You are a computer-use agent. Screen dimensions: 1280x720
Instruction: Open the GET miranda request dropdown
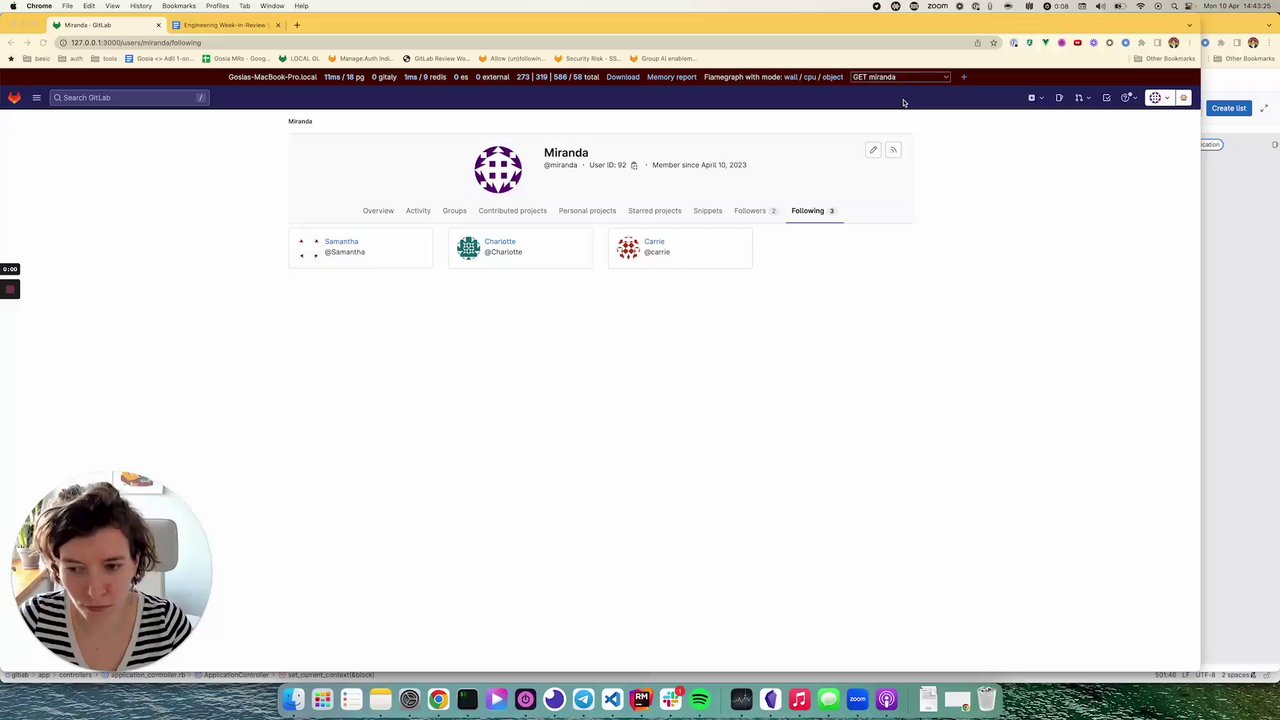pos(900,77)
